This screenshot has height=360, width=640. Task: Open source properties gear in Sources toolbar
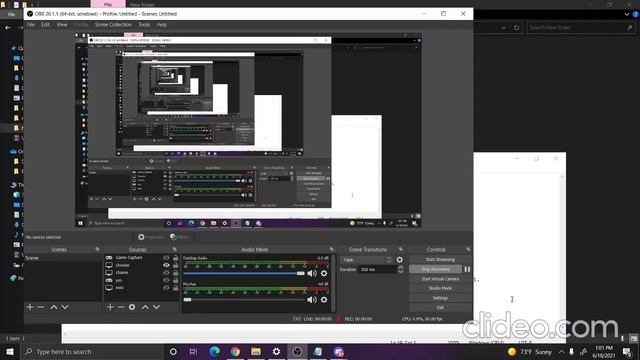[x=132, y=307]
